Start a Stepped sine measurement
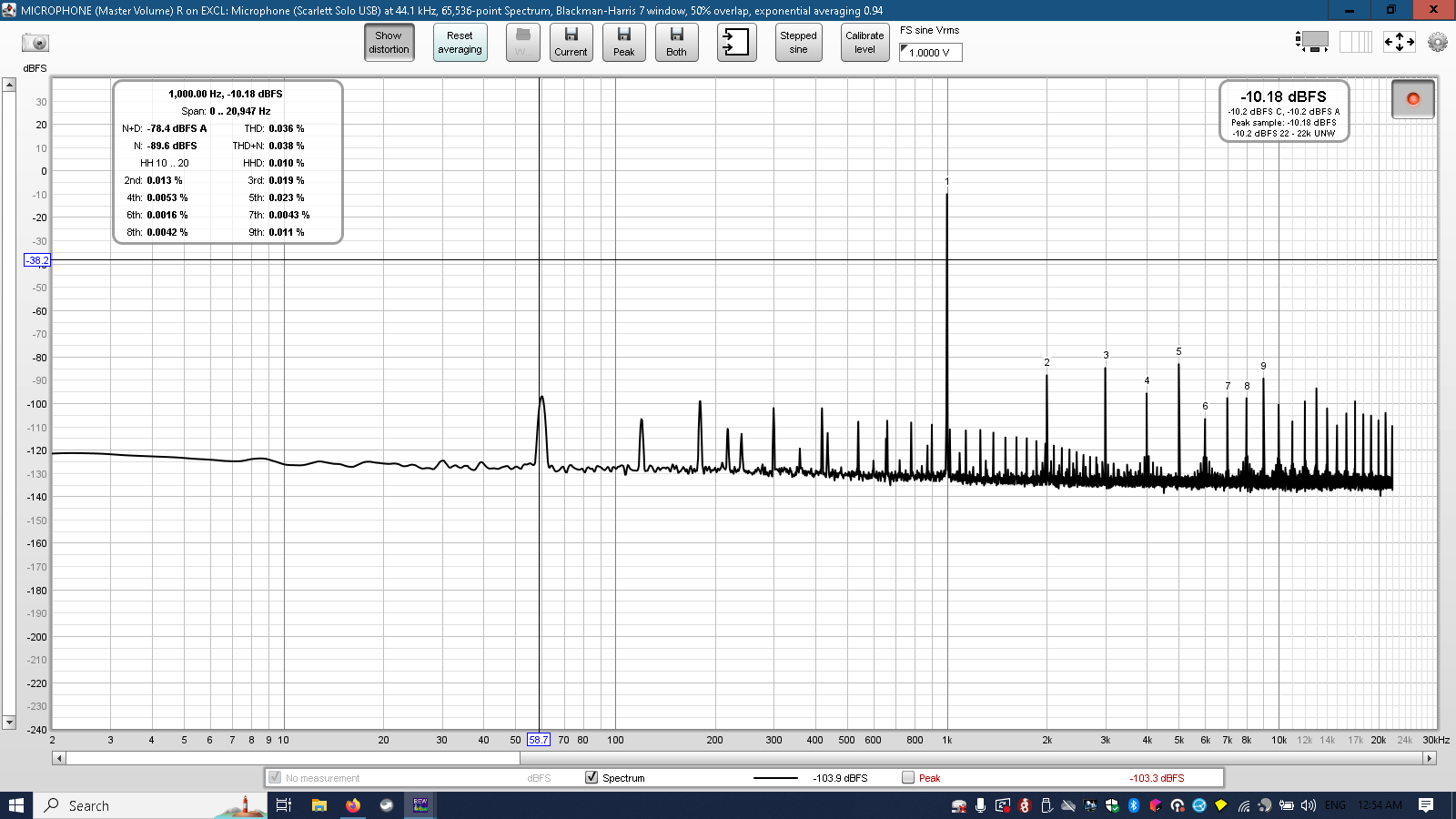Image resolution: width=1456 pixels, height=819 pixels. (798, 43)
